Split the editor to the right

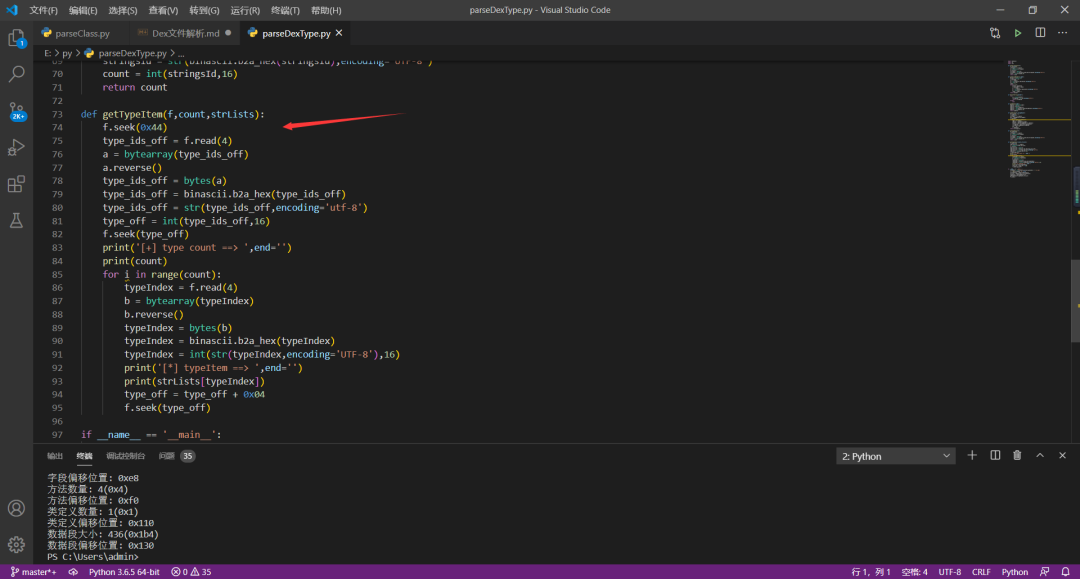pos(1040,33)
